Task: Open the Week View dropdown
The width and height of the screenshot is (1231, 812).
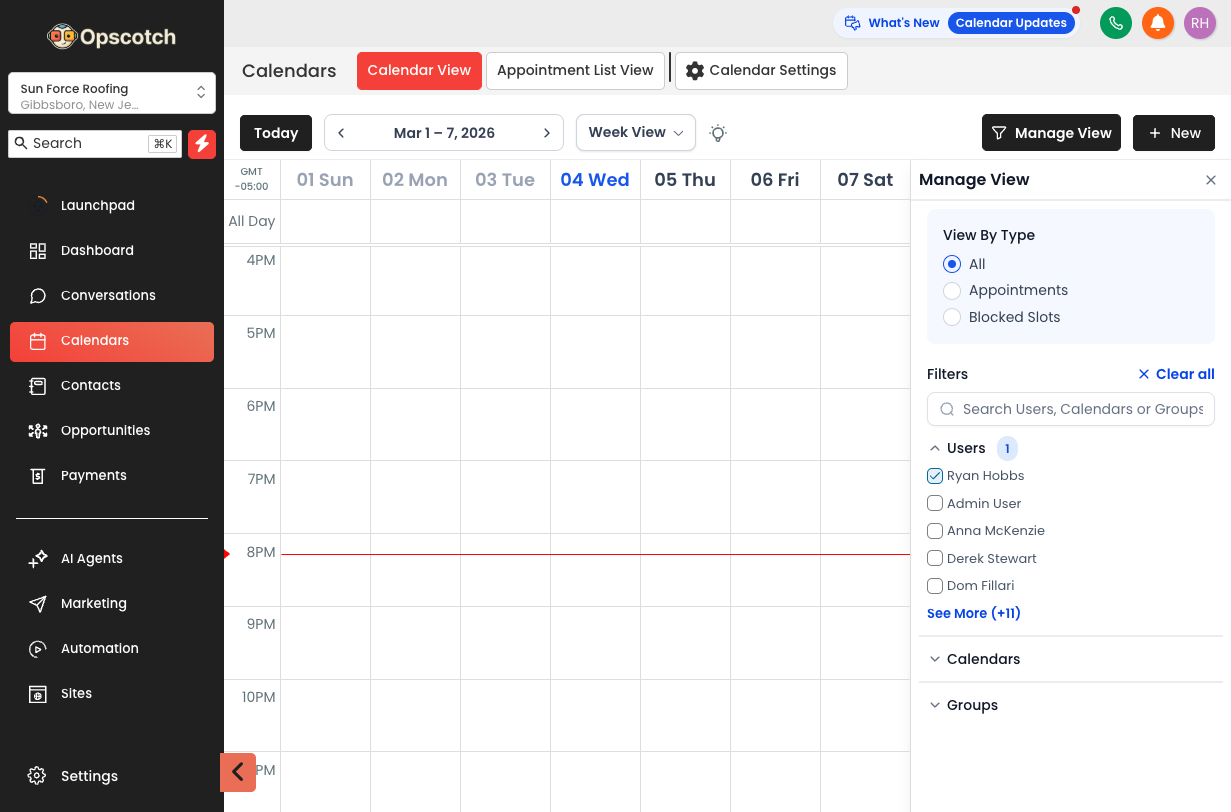Action: coord(635,132)
